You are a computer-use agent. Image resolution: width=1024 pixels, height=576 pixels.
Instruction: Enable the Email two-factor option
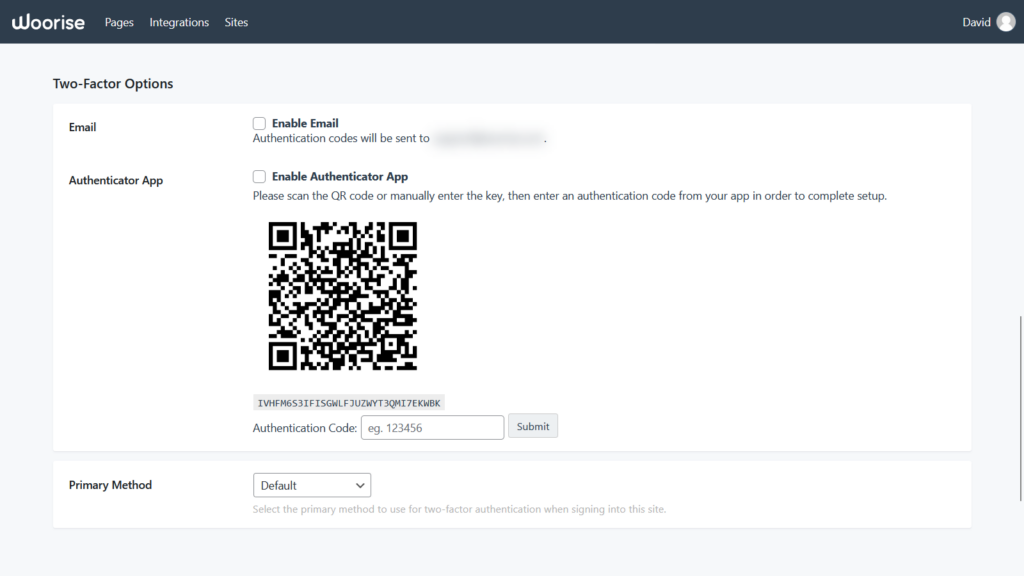259,123
